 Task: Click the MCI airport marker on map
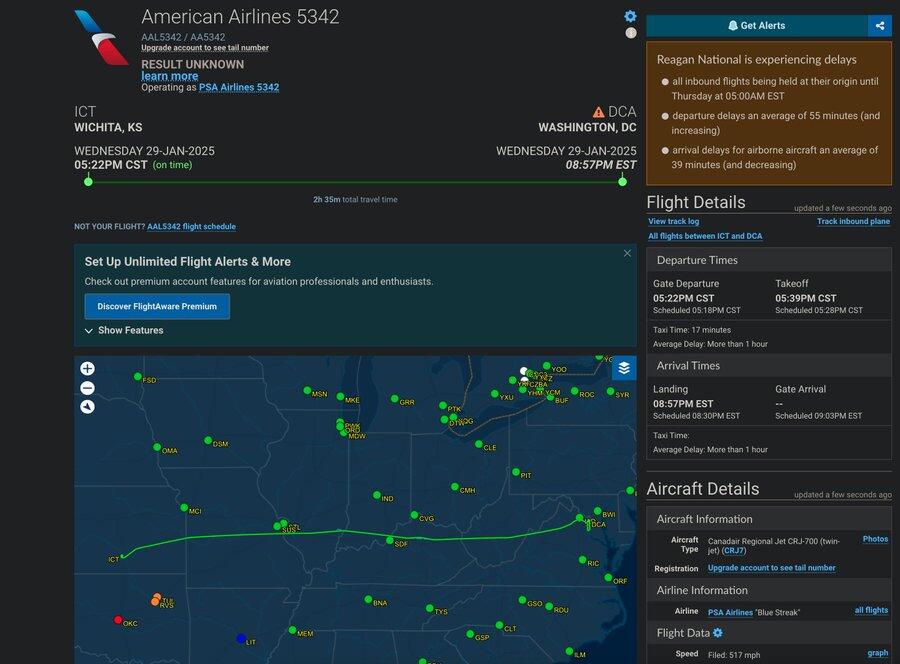pyautogui.click(x=184, y=507)
